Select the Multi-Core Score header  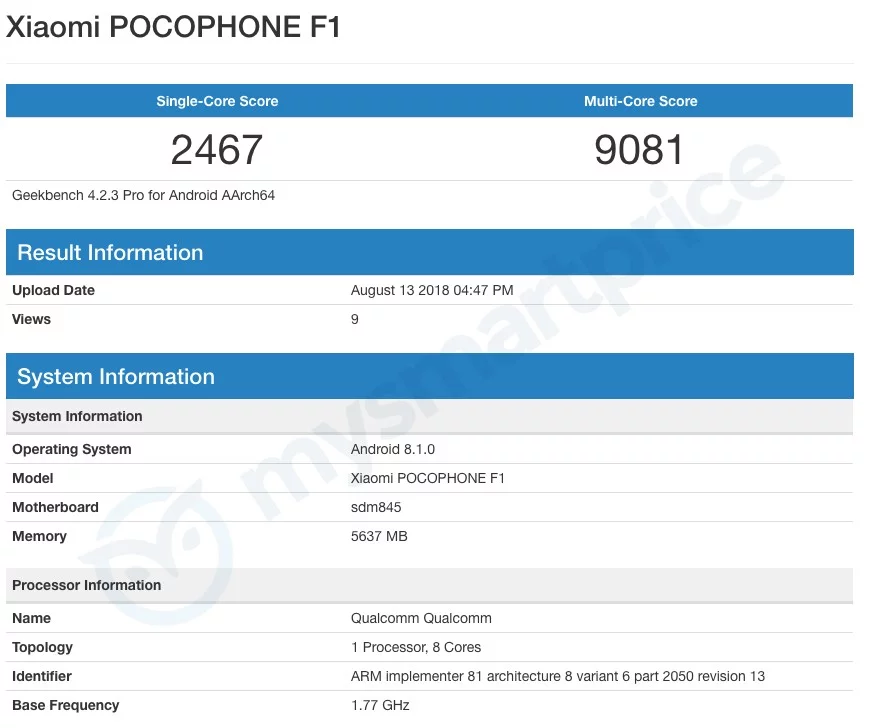[640, 100]
